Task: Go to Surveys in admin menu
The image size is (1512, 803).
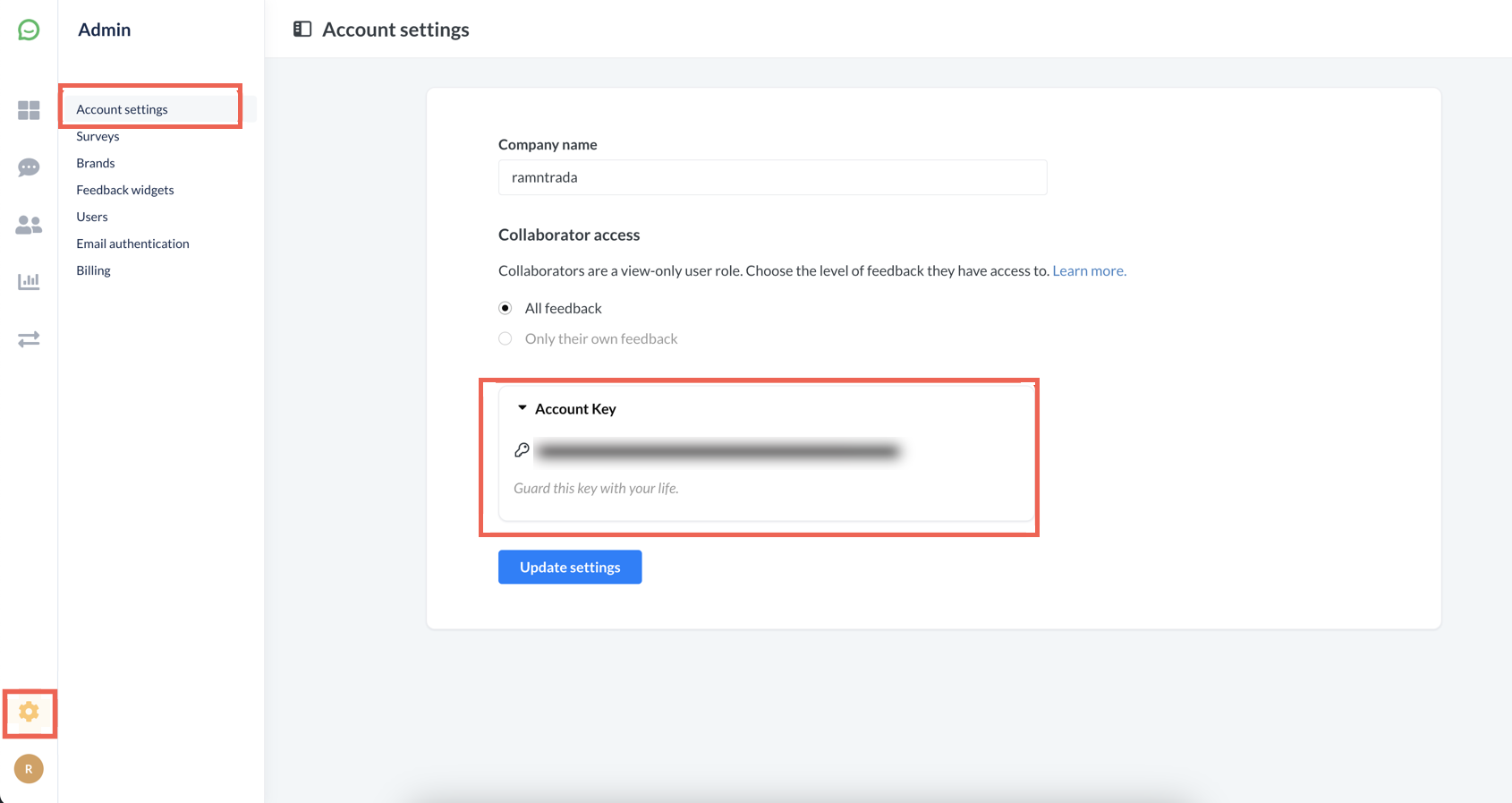Action: coord(98,136)
